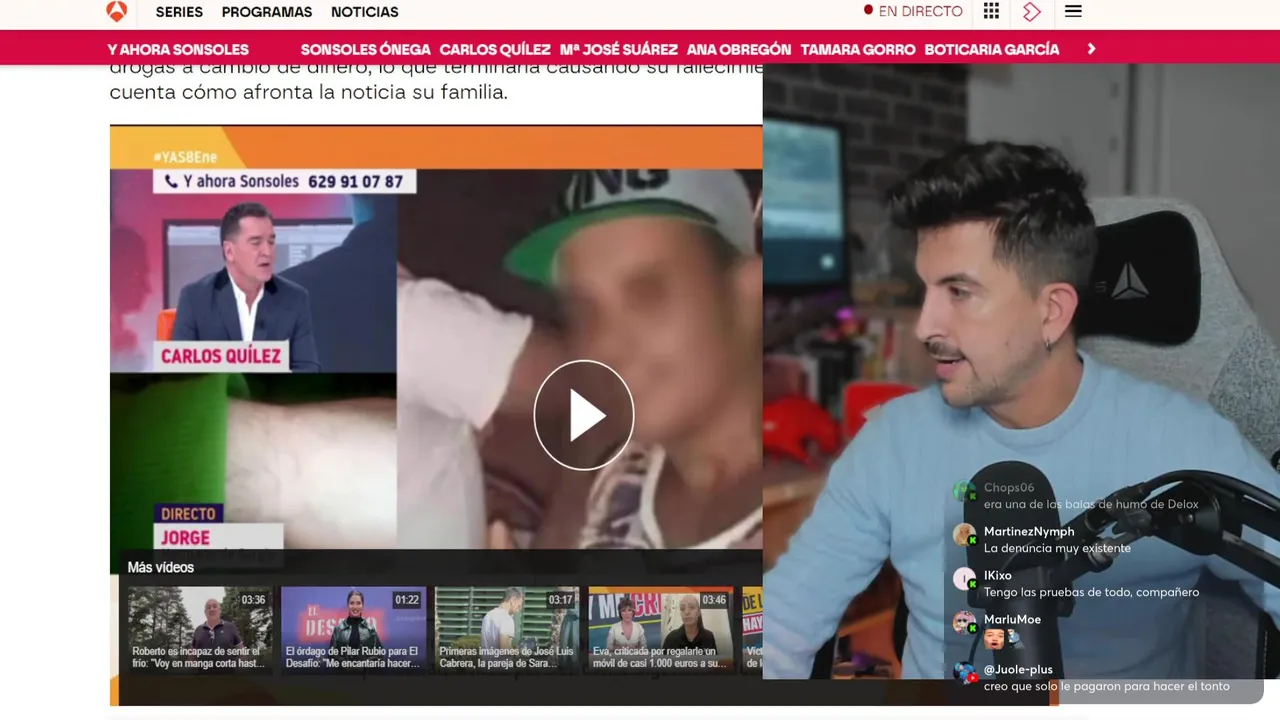Image resolution: width=1280 pixels, height=720 pixels.
Task: Select @Juole-plus mention in chat
Action: [1018, 670]
